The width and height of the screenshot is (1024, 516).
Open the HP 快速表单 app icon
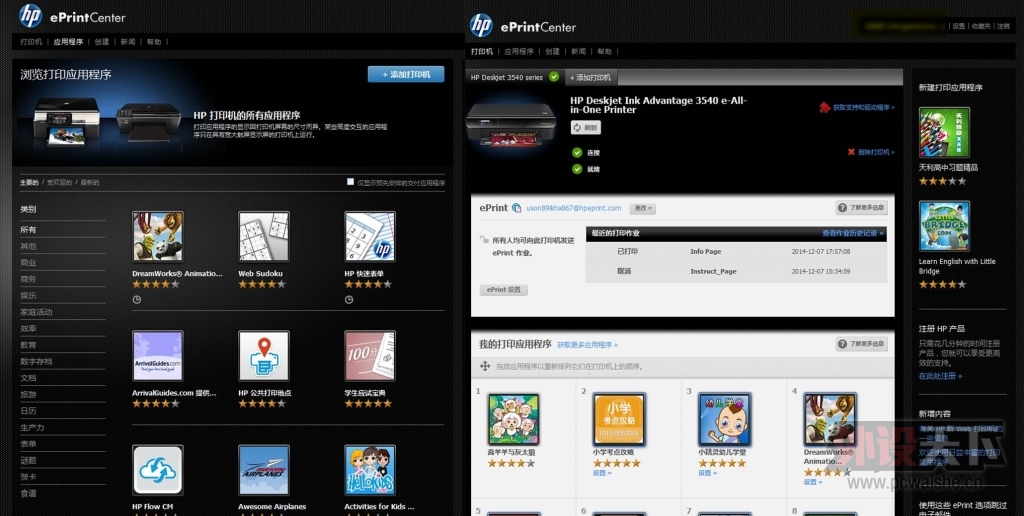tap(370, 236)
